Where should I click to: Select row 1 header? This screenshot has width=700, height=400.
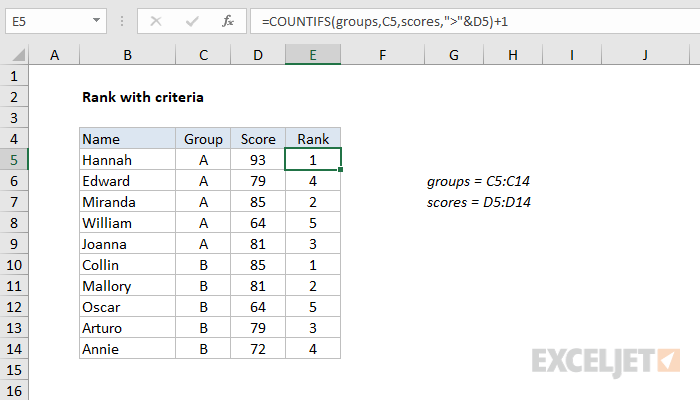(14, 76)
